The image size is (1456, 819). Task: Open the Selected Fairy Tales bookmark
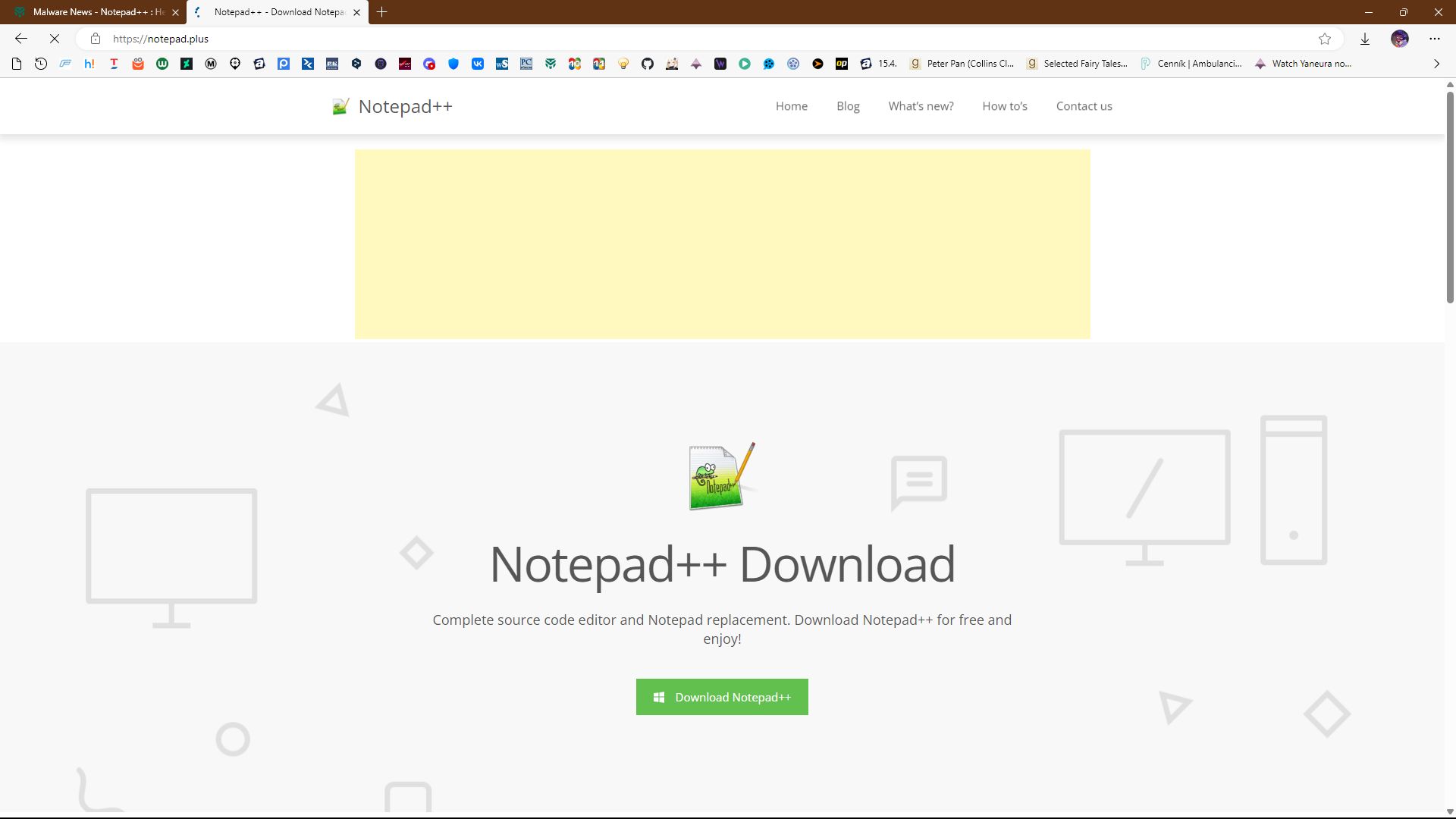coord(1077,64)
